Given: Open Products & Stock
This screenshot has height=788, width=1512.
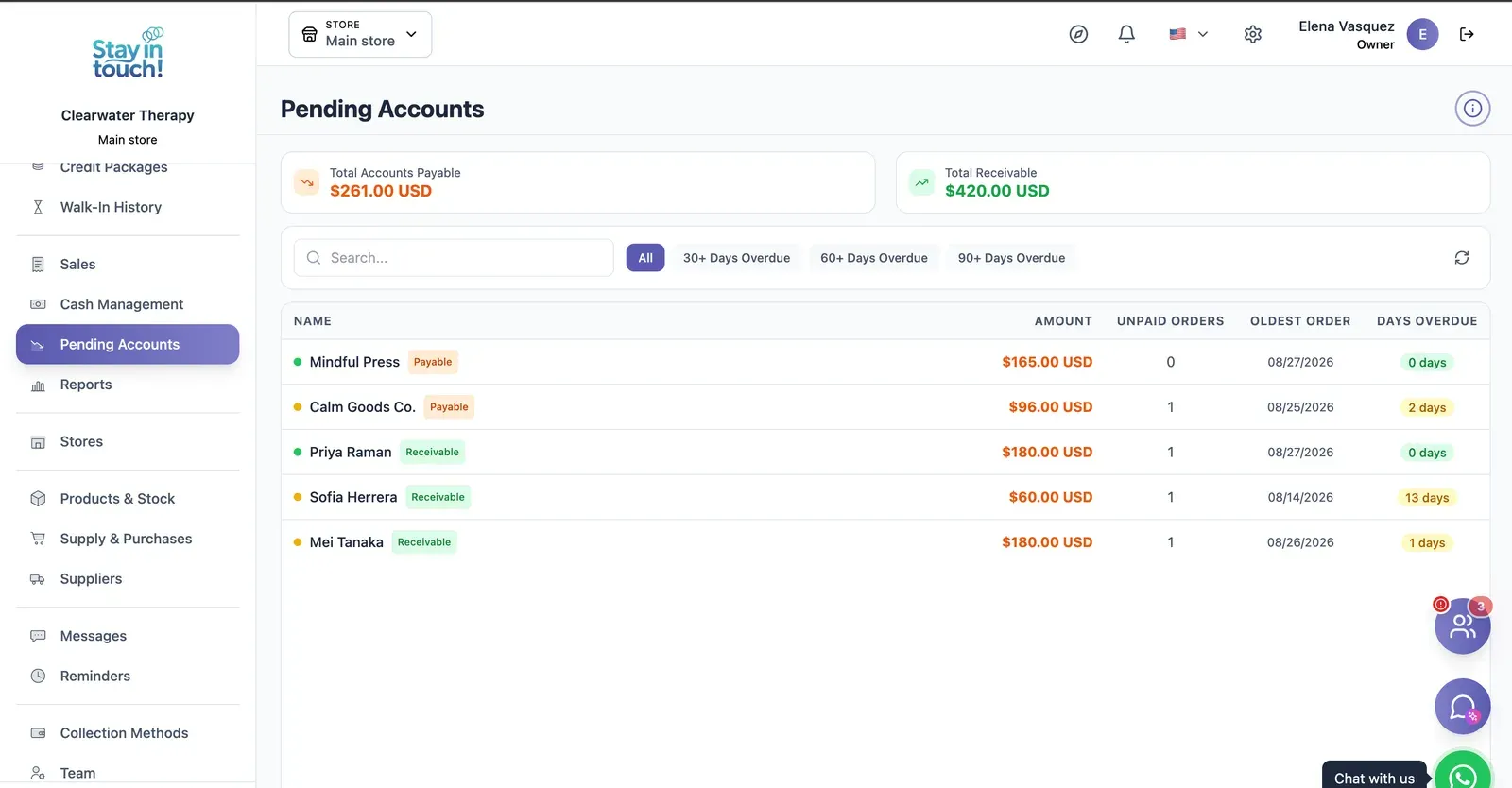Looking at the screenshot, I should click(128, 499).
